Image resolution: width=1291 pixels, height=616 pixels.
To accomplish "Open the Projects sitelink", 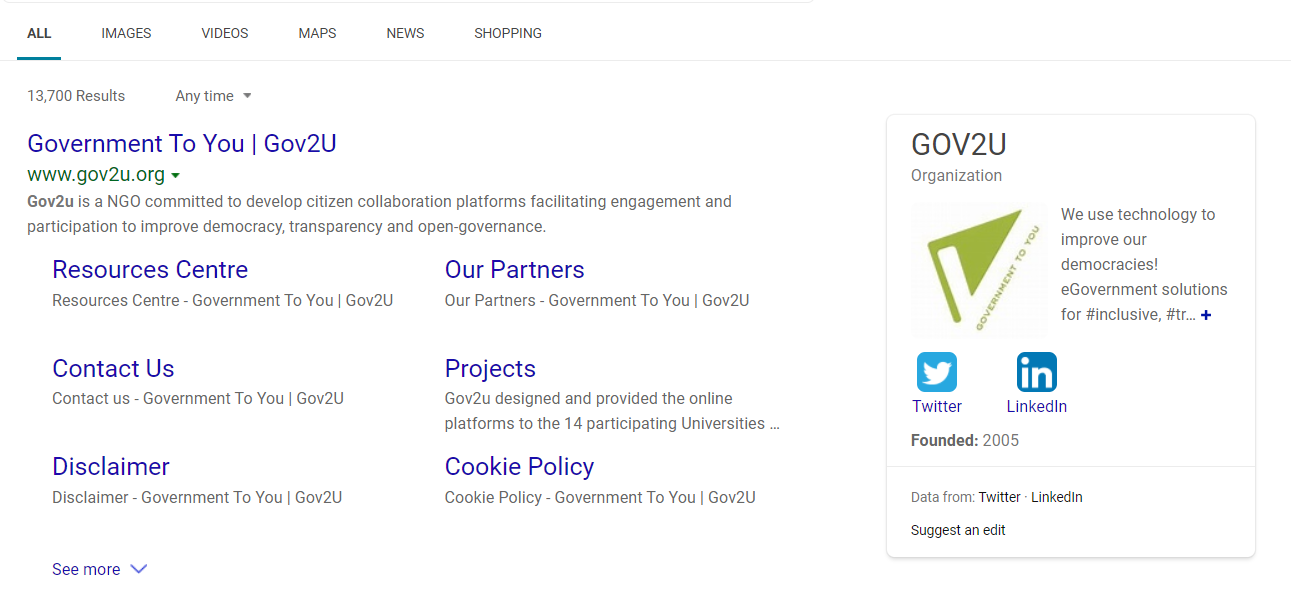I will coord(490,369).
